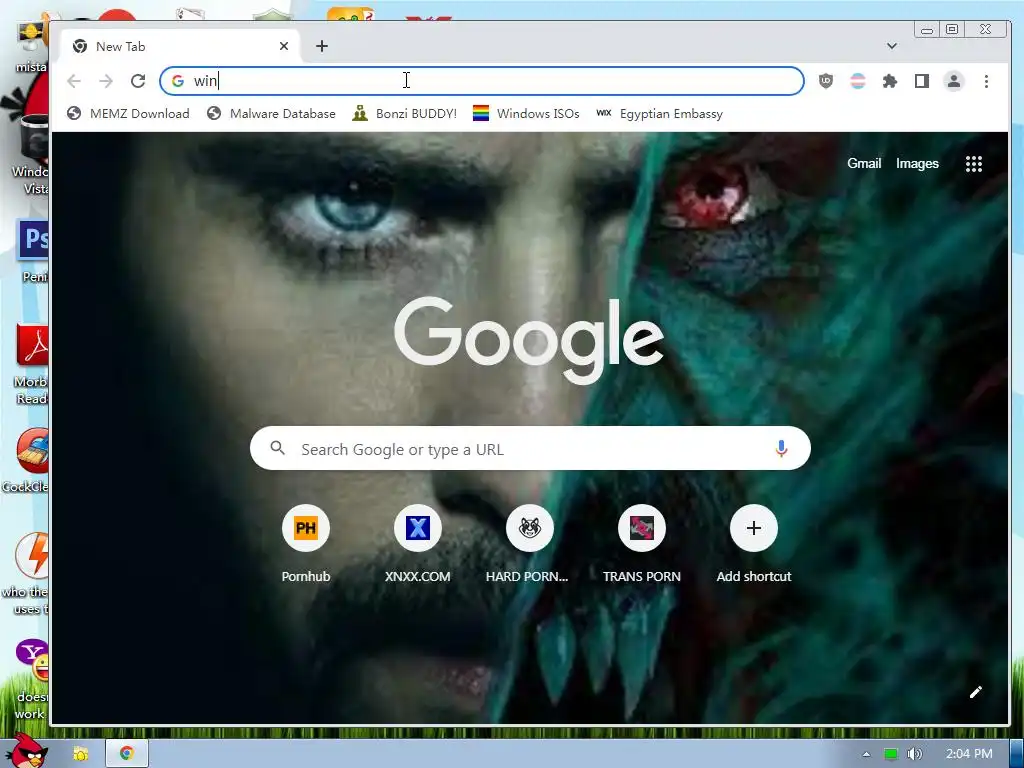
Task: Click the Chrome taskbar button
Action: tap(127, 754)
